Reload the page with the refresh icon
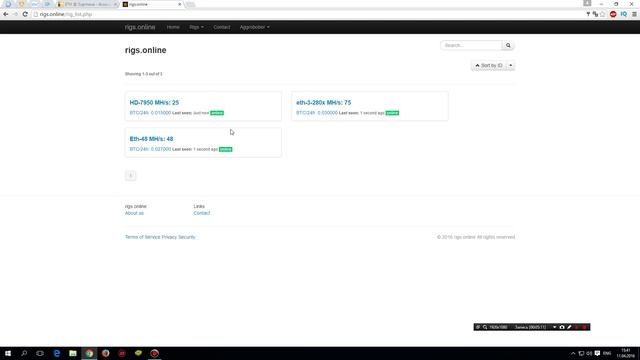Viewport: 640px width, 360px height. pyautogui.click(x=25, y=14)
